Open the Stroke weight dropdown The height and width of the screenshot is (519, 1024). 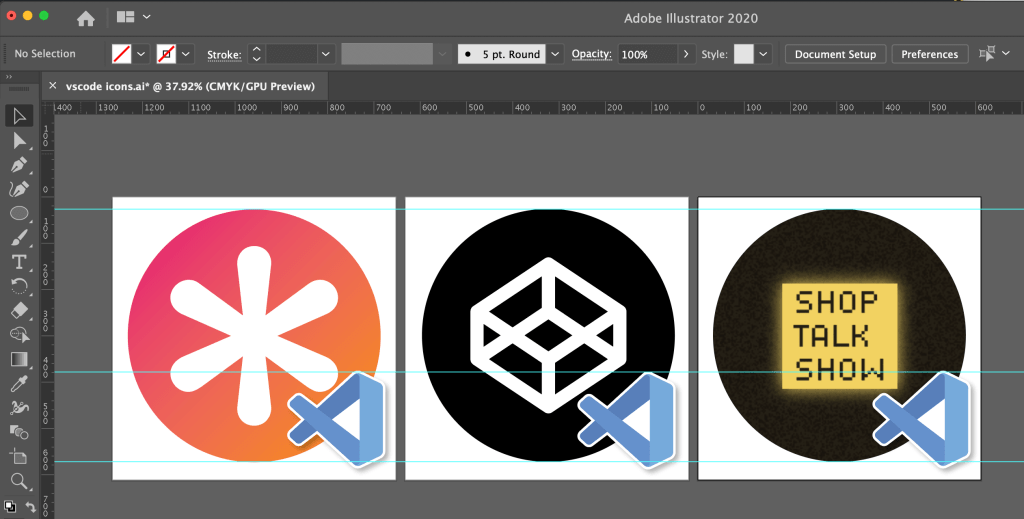[x=326, y=54]
